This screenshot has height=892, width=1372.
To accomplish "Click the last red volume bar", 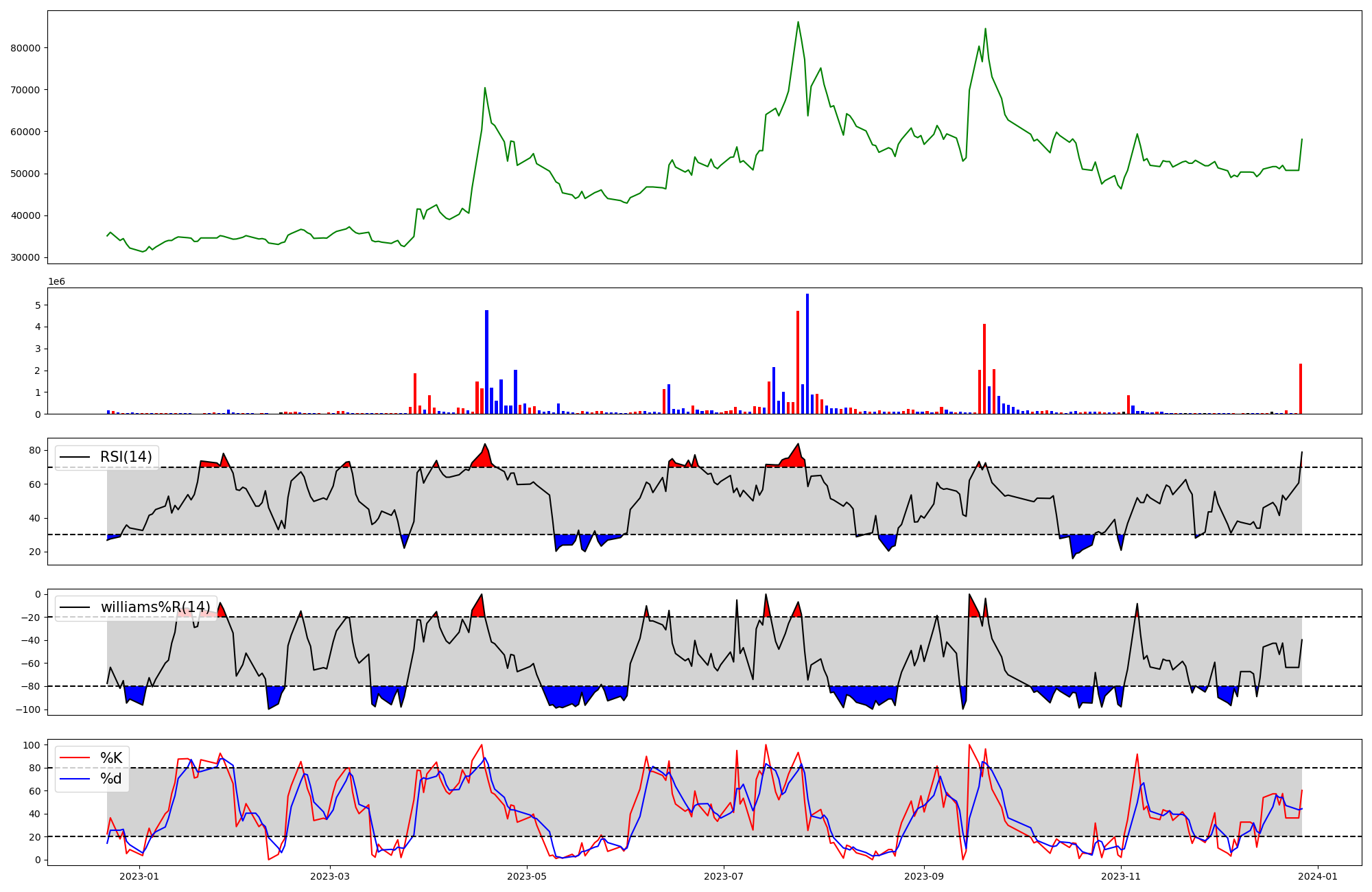I will pyautogui.click(x=1301, y=389).
